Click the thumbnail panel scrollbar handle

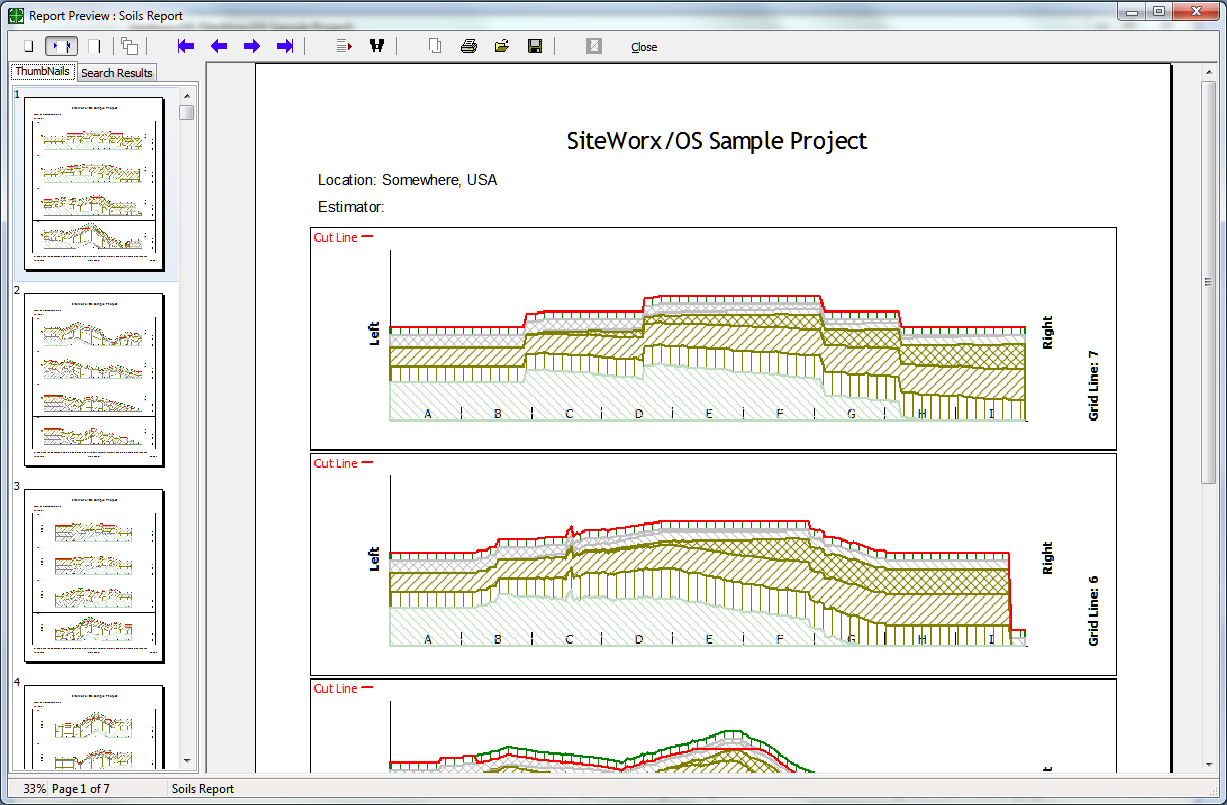click(x=187, y=112)
